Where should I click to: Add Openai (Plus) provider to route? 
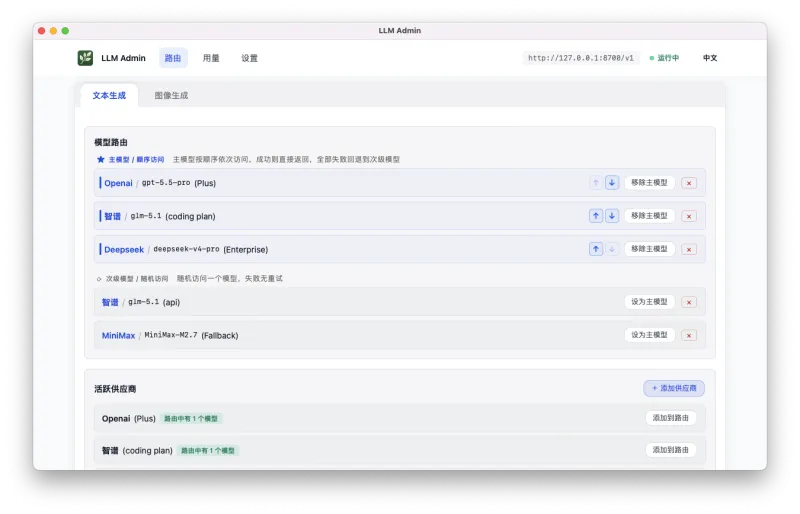pyautogui.click(x=670, y=418)
